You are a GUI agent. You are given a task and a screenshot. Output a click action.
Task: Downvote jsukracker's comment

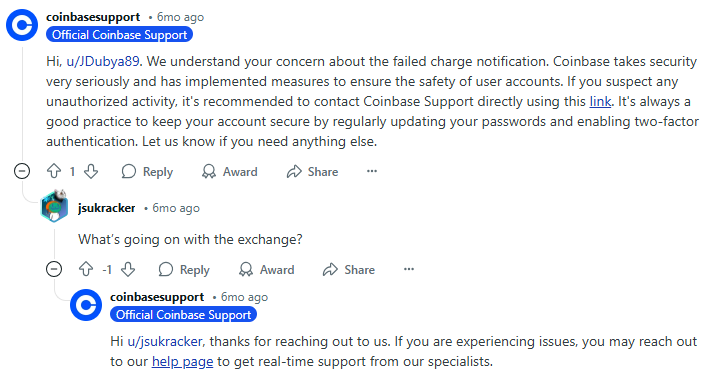pos(128,269)
